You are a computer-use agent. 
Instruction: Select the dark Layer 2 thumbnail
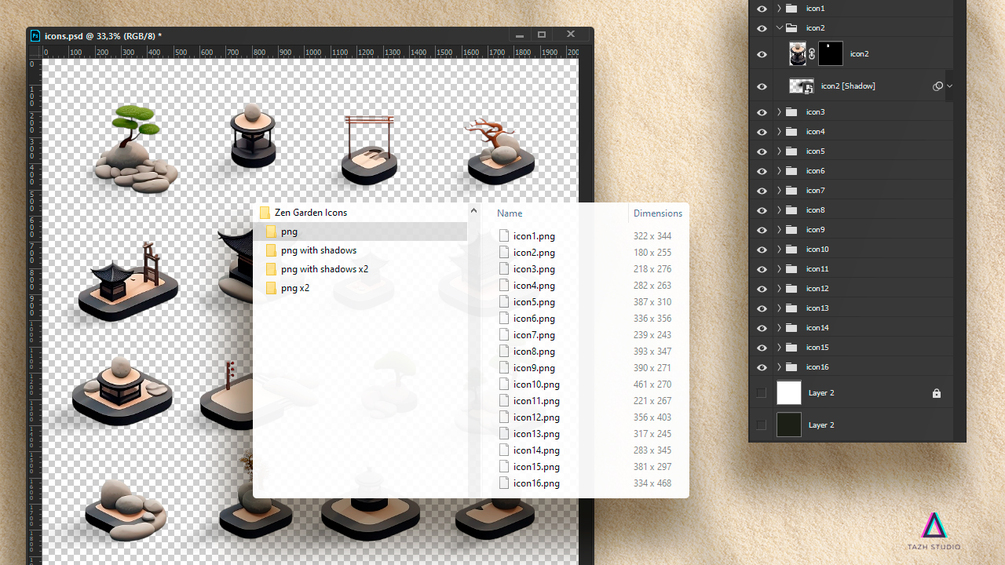pos(789,425)
